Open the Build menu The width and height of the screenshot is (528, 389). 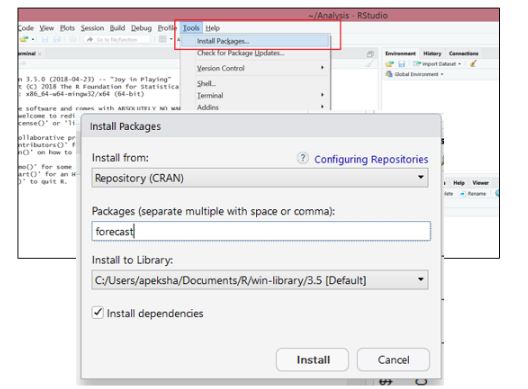click(x=117, y=28)
